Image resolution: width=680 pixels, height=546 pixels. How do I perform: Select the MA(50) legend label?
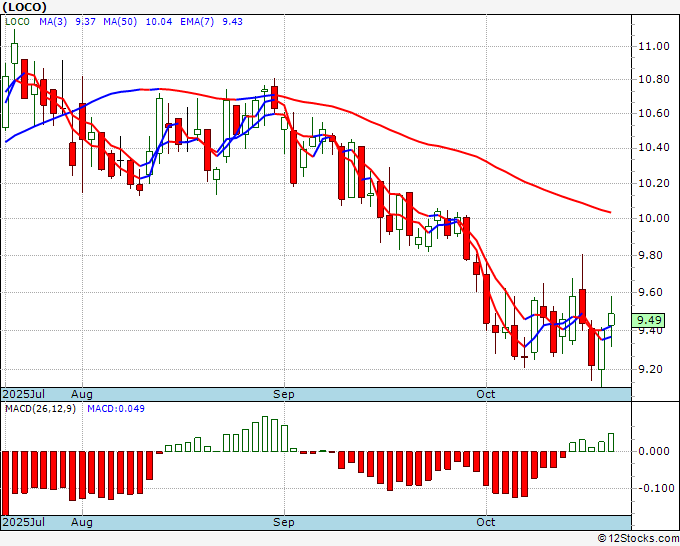[x=120, y=22]
